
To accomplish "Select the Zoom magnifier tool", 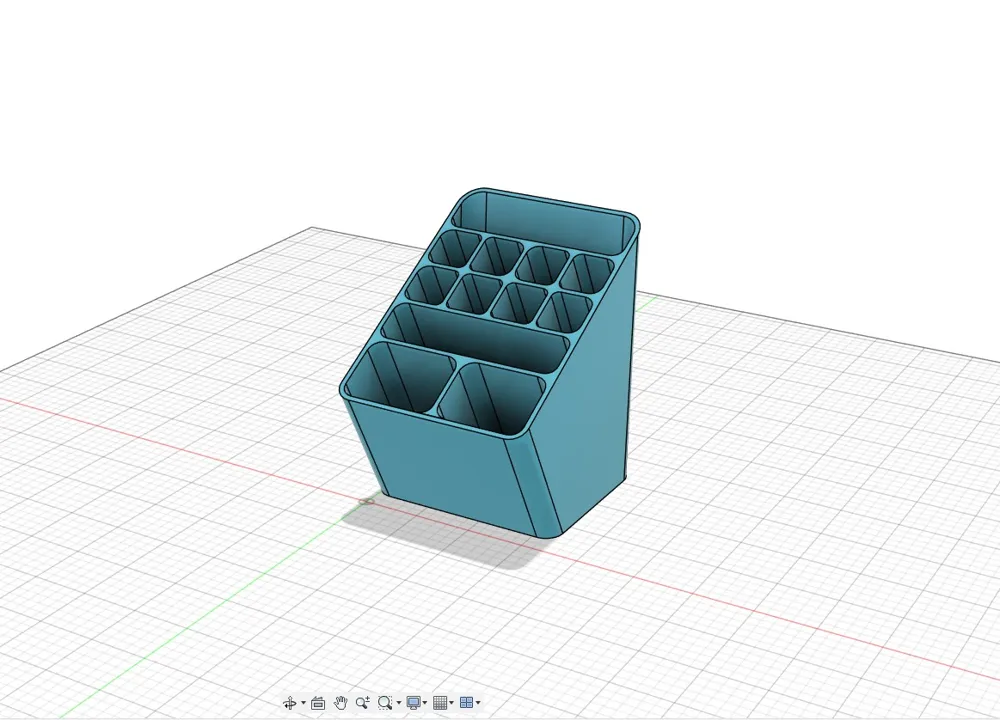I will 363,703.
